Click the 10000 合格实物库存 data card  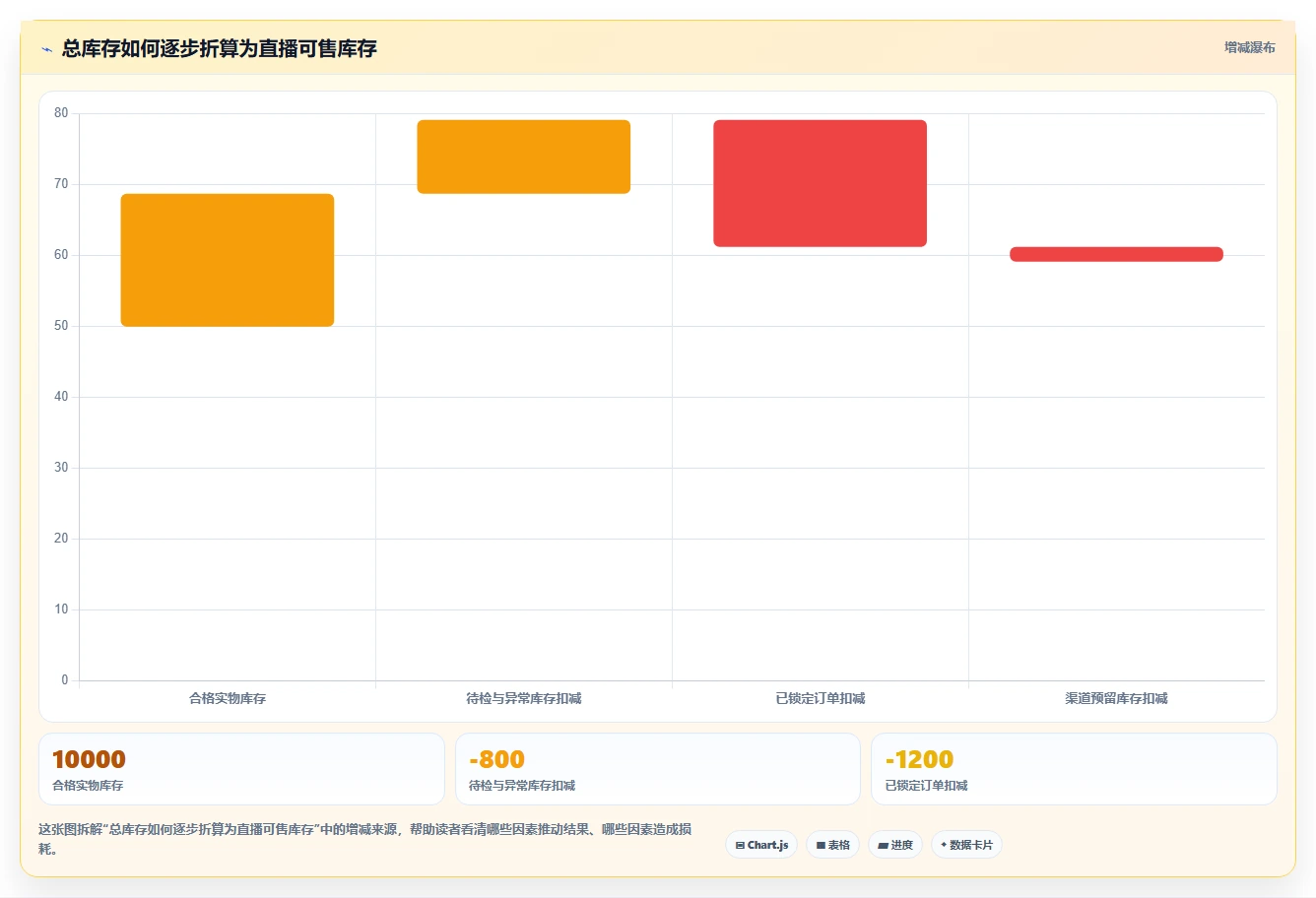pos(241,769)
